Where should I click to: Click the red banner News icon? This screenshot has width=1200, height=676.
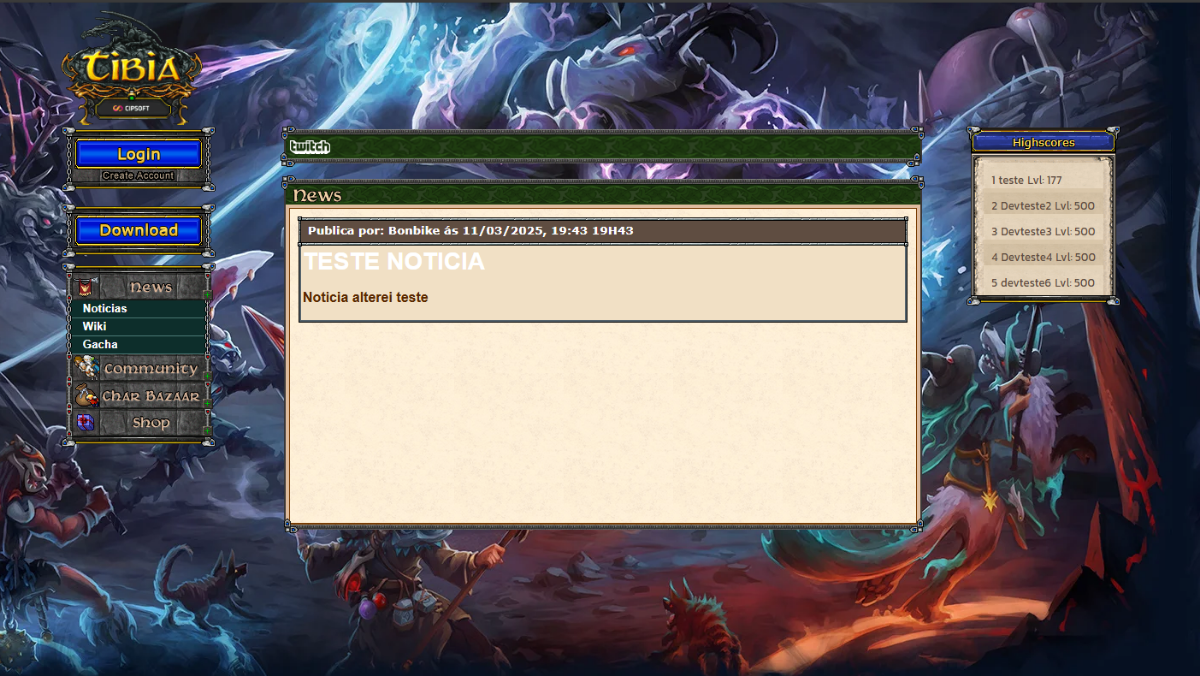86,288
